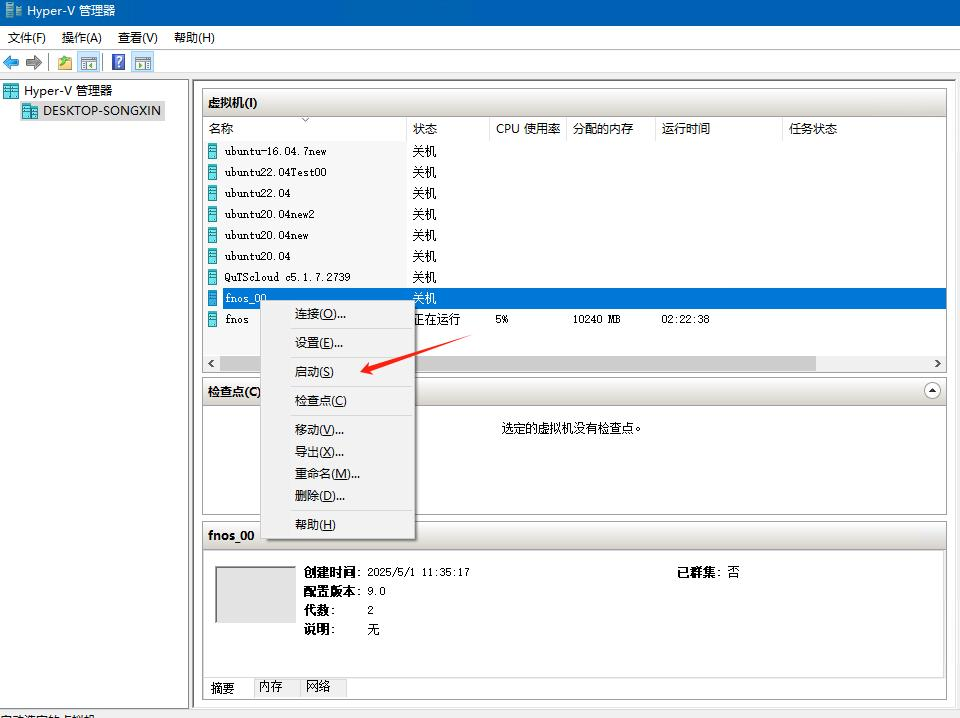This screenshot has width=960, height=718.
Task: Click the Back arrow toolbar icon
Action: (x=11, y=62)
